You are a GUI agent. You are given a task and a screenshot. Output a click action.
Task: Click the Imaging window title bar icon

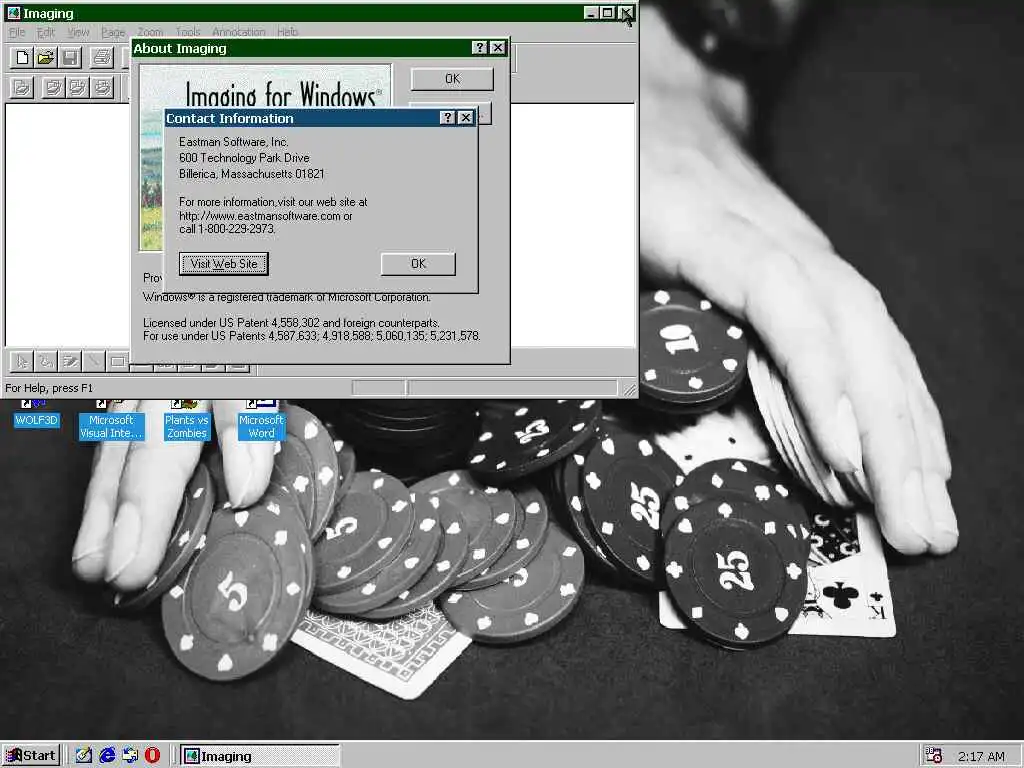tap(13, 13)
